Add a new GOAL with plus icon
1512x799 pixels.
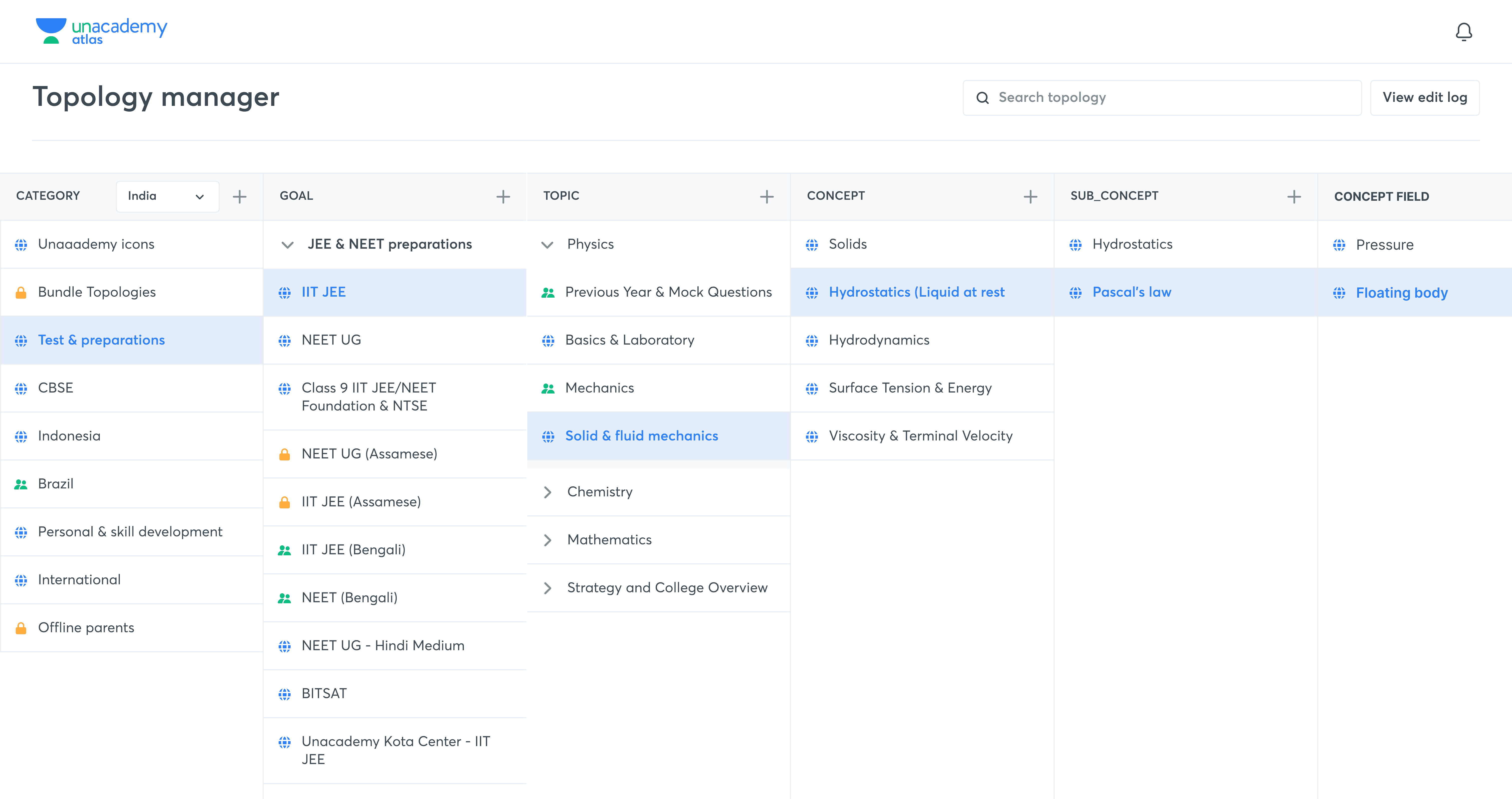(x=503, y=197)
